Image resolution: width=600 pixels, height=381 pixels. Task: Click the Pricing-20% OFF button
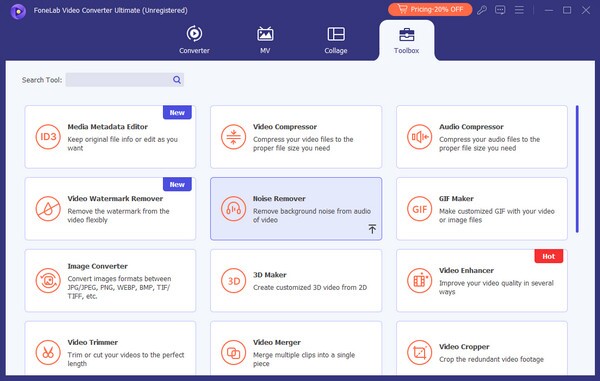click(x=430, y=10)
